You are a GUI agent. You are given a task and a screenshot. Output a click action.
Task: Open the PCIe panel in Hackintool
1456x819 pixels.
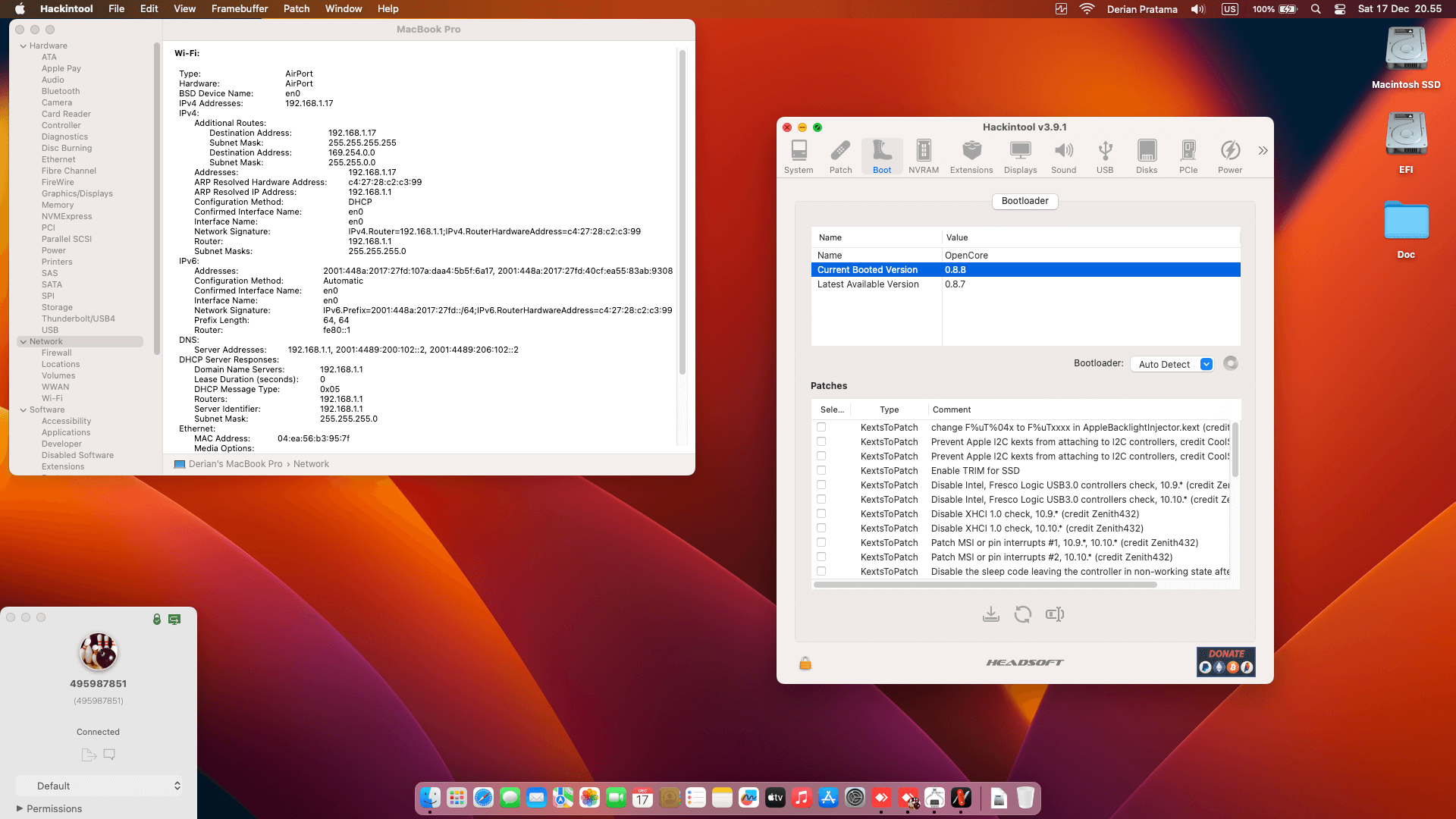pos(1188,155)
